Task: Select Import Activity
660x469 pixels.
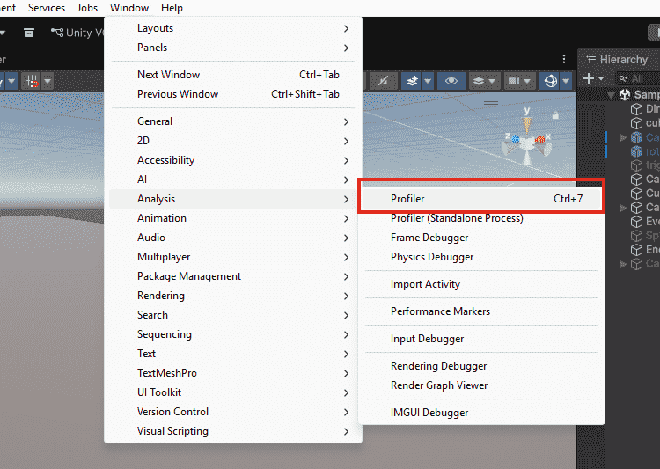Action: pos(480,284)
